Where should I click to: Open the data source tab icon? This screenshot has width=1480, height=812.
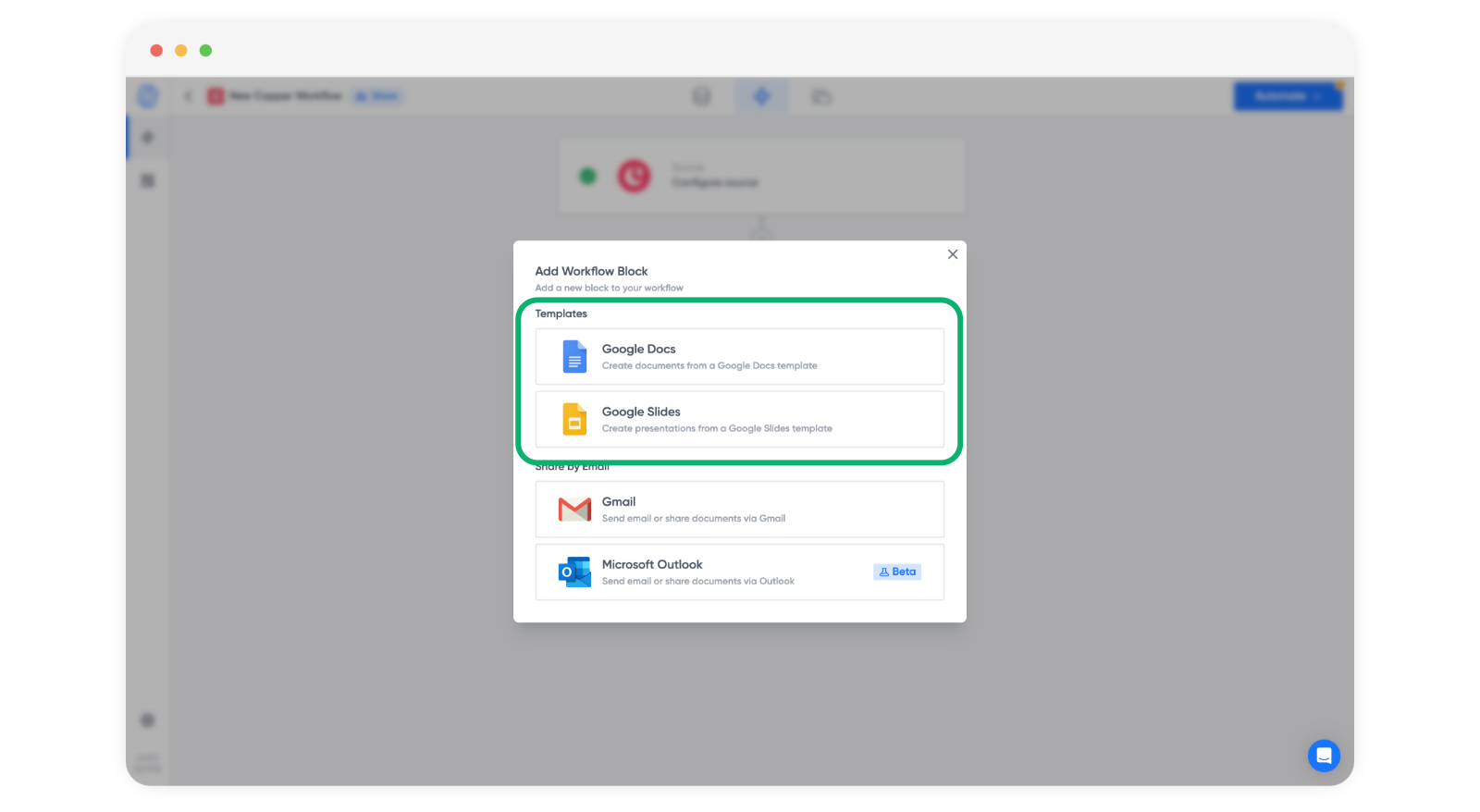[702, 96]
